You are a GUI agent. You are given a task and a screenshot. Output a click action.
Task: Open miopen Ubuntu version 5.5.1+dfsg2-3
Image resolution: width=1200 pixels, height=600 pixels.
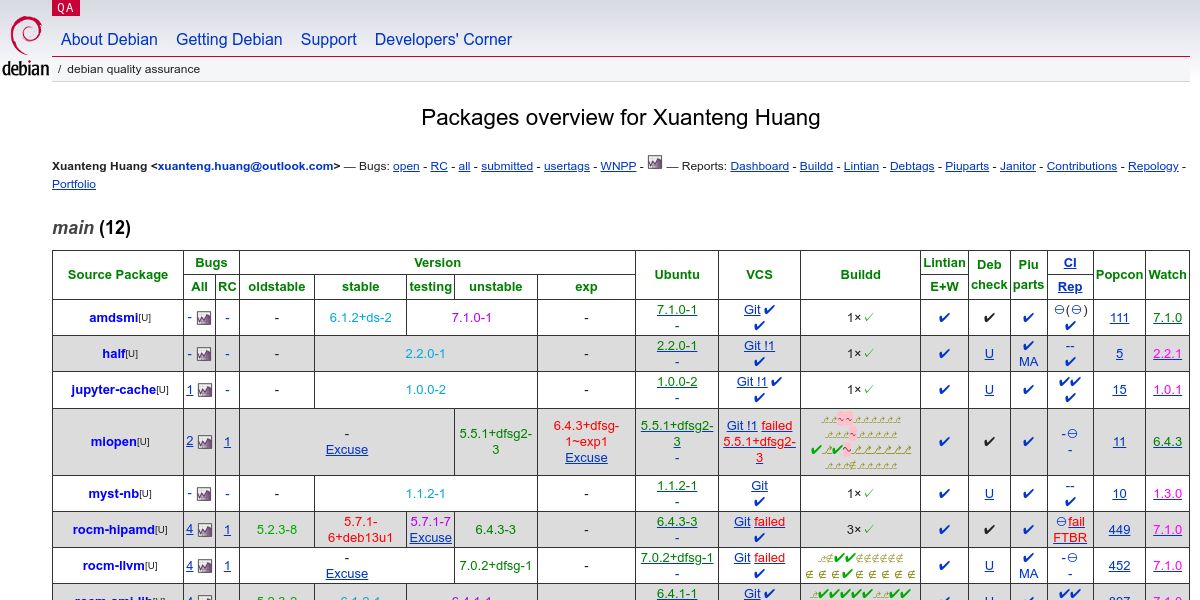(x=677, y=434)
